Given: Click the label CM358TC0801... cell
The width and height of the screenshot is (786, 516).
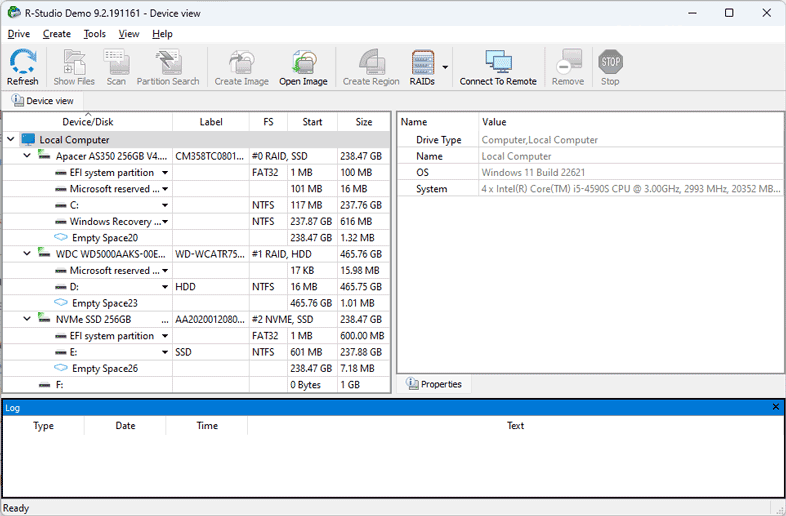Looking at the screenshot, I should (x=211, y=156).
